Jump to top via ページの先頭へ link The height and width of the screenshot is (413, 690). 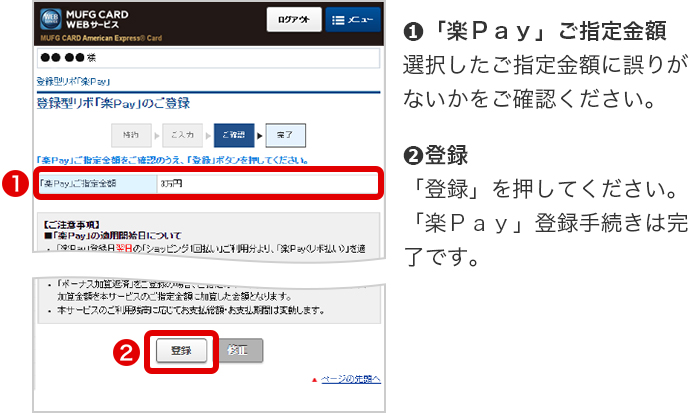pyautogui.click(x=350, y=379)
